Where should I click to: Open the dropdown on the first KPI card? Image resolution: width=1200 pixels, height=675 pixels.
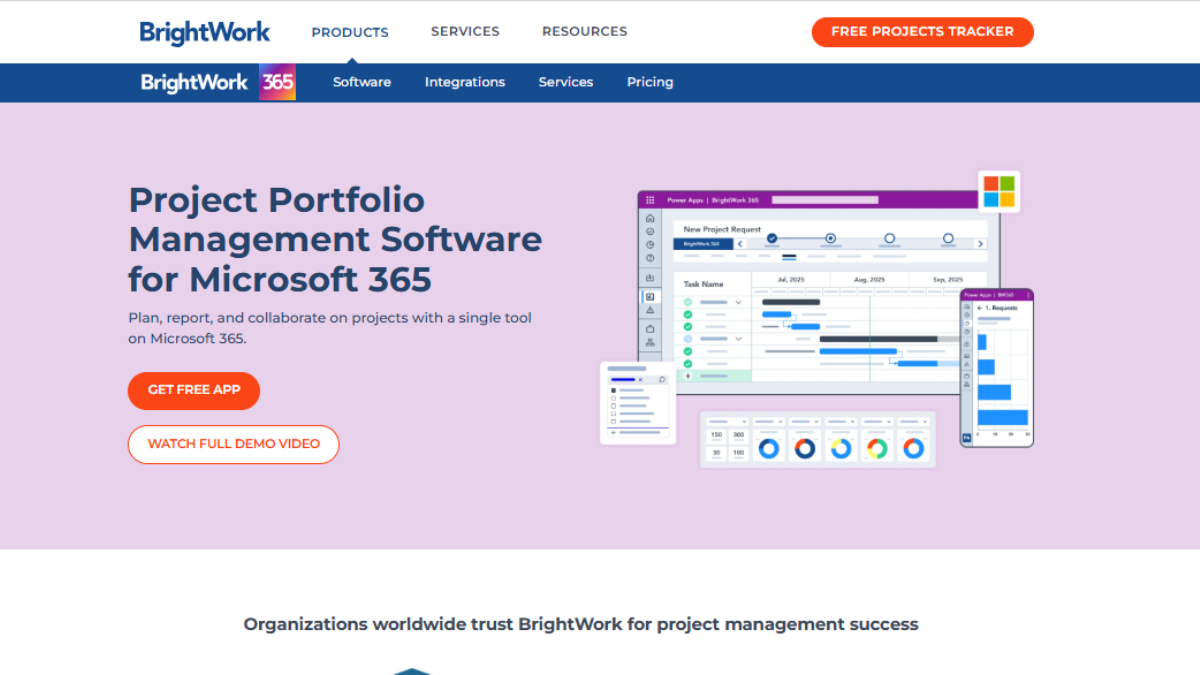point(744,422)
